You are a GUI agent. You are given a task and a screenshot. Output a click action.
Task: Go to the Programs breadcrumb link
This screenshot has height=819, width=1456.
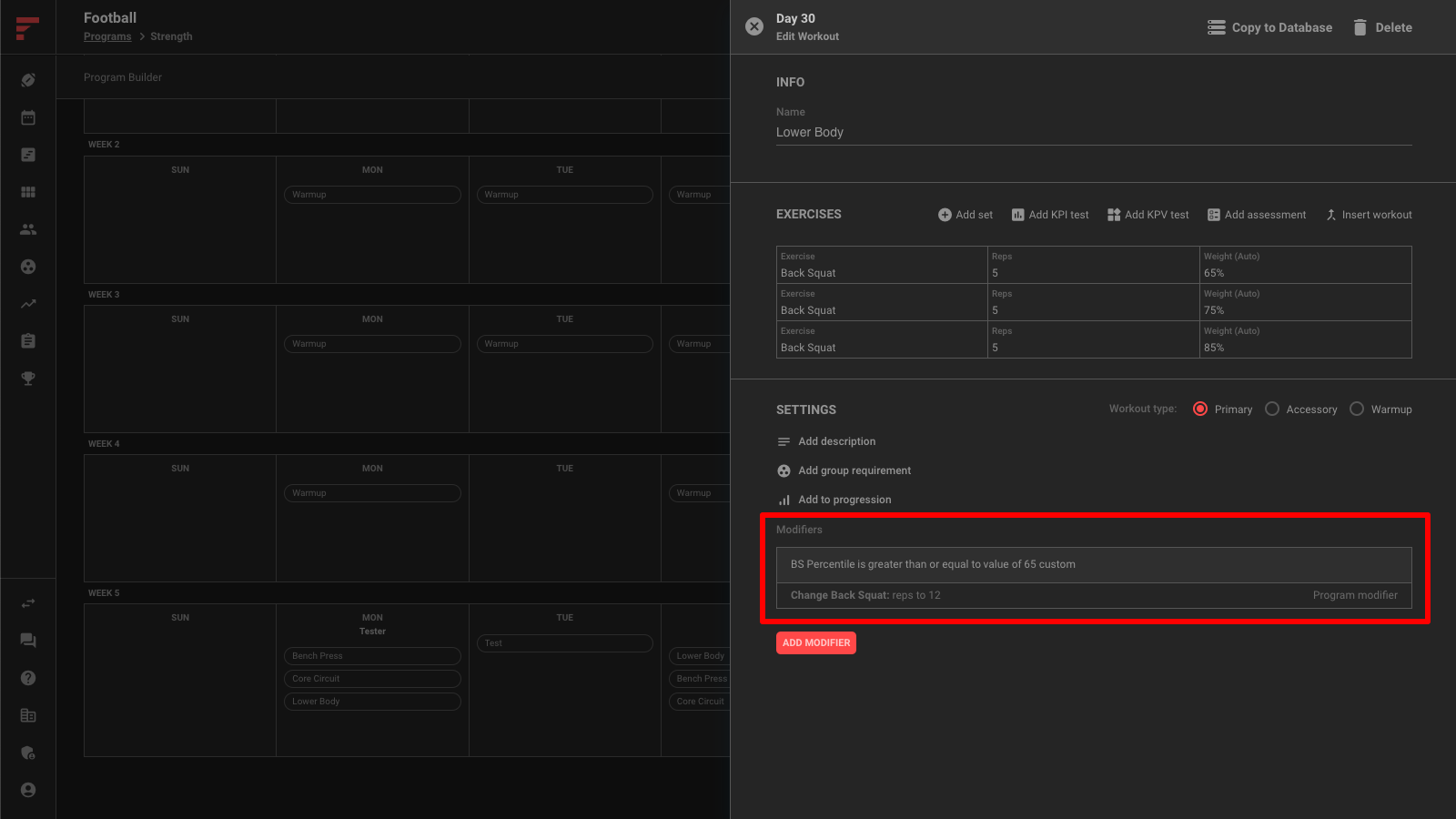click(107, 36)
